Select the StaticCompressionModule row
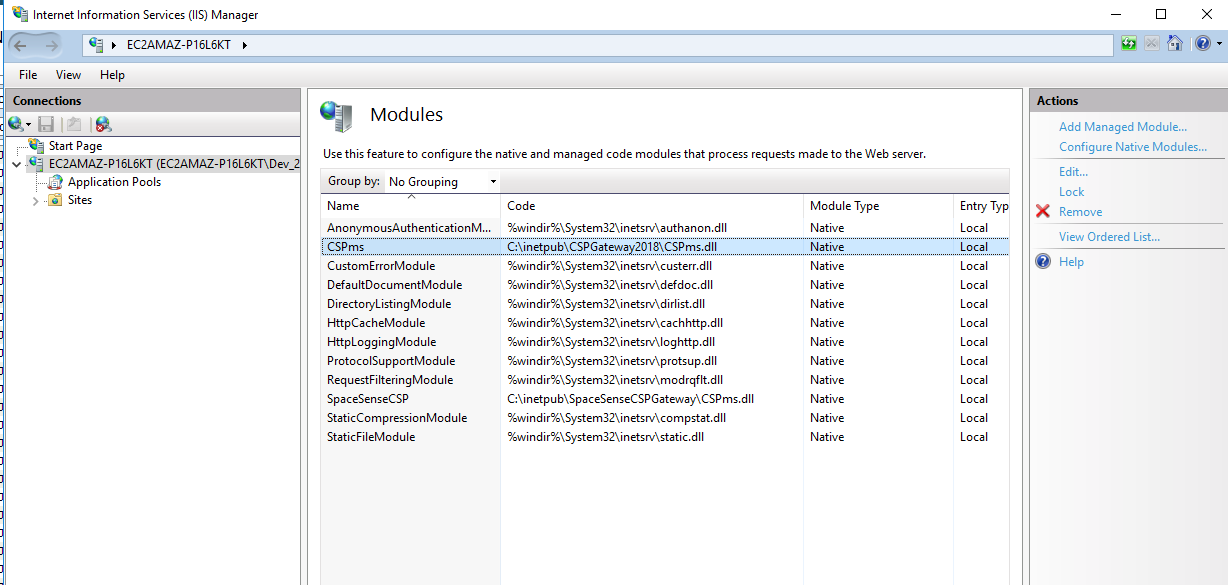This screenshot has width=1228, height=585. (x=665, y=418)
